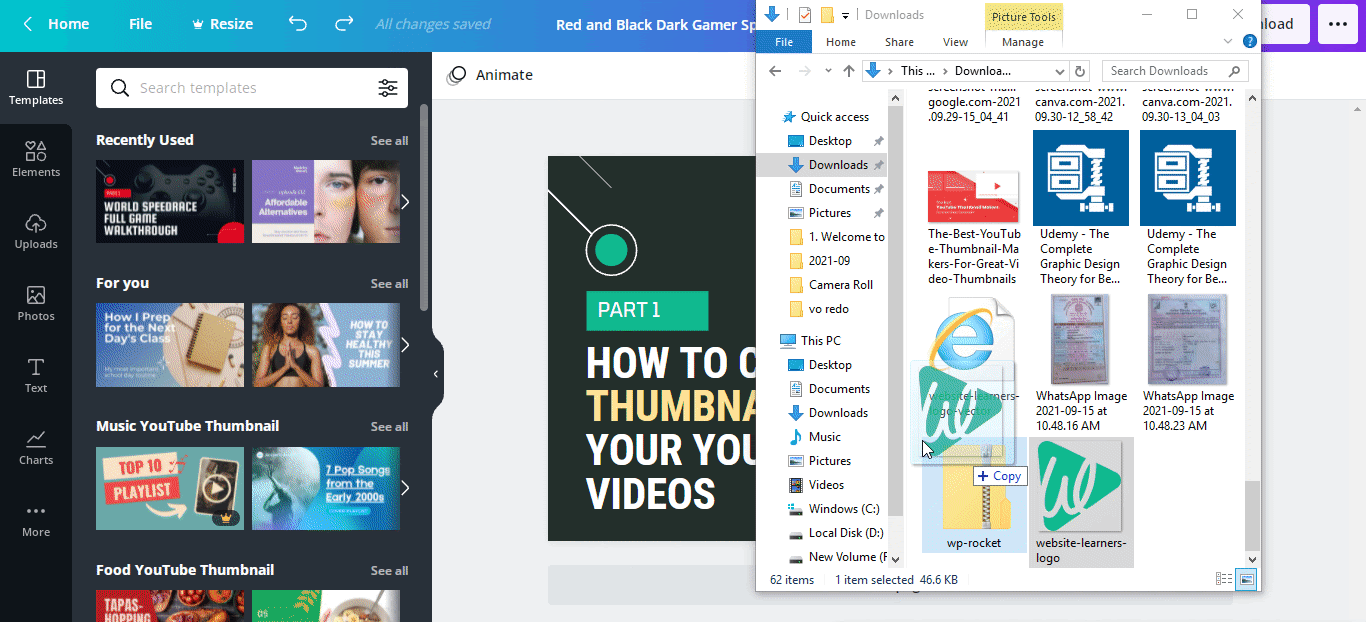Click the Home button in Canva
The width and height of the screenshot is (1366, 622).
pyautogui.click(x=56, y=24)
